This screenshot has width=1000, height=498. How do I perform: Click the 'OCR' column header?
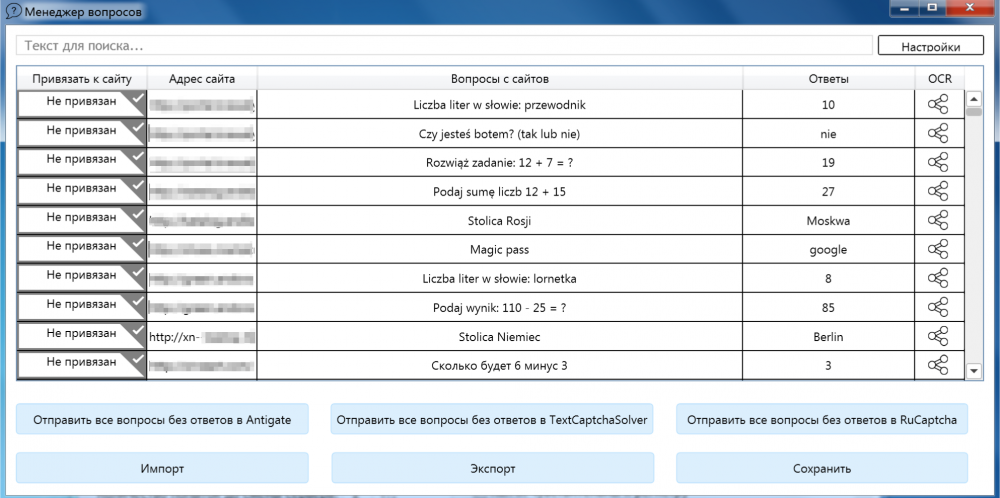(x=939, y=79)
